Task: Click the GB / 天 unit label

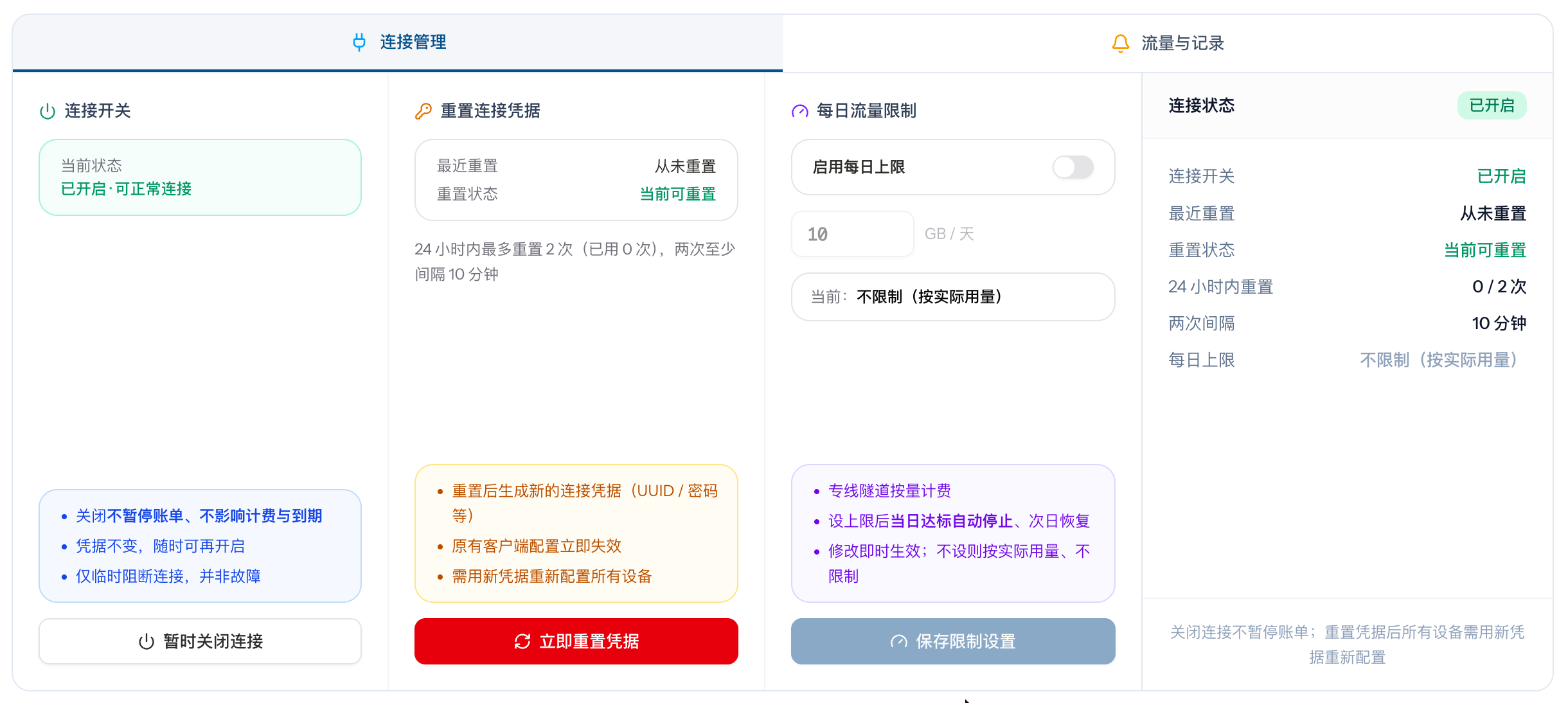Action: [x=949, y=234]
